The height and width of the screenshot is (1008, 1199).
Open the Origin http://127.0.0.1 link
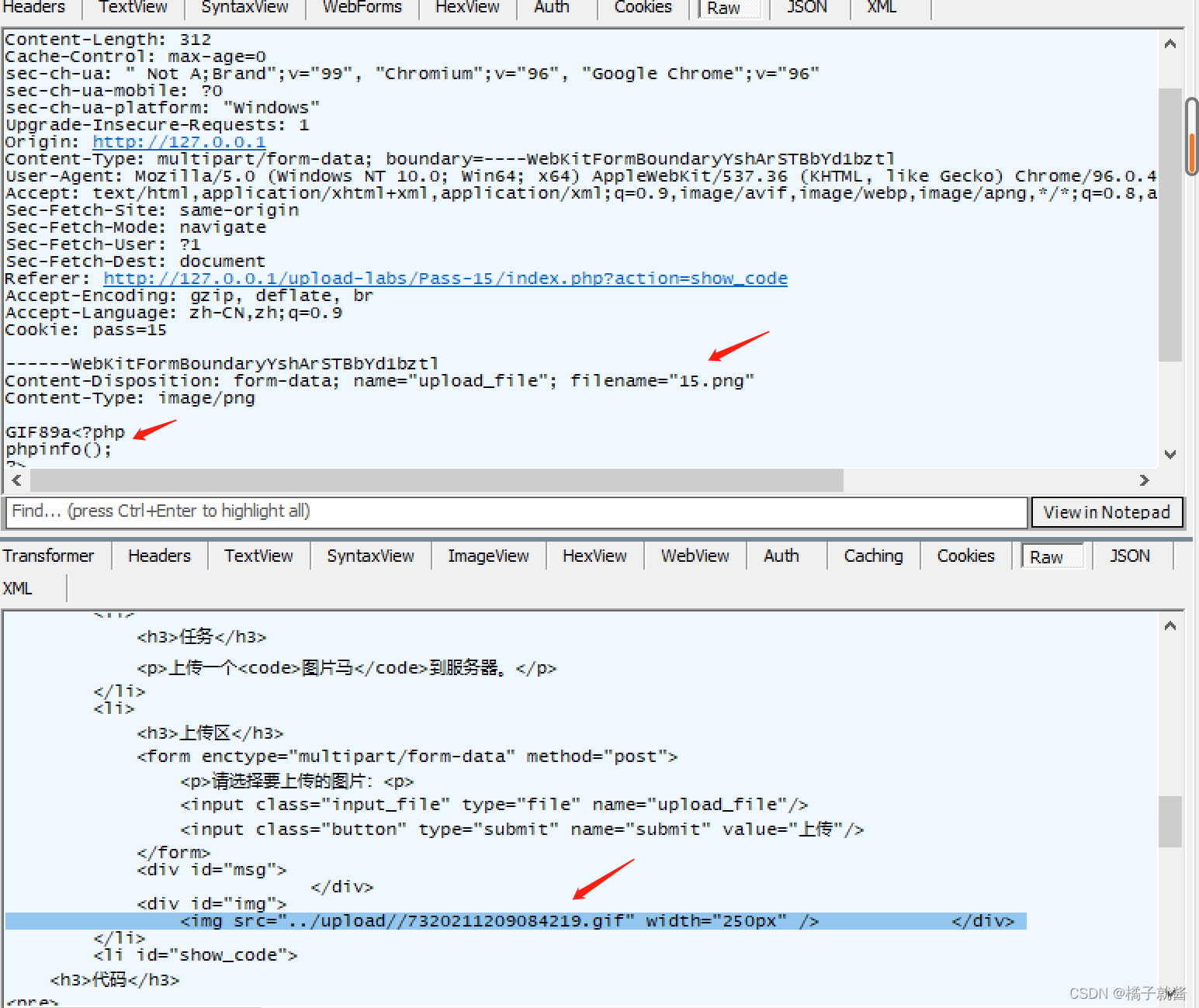coord(179,142)
